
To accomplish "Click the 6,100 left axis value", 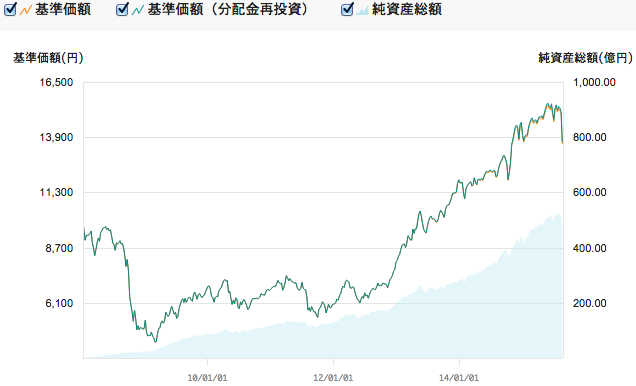I will click(x=59, y=303).
